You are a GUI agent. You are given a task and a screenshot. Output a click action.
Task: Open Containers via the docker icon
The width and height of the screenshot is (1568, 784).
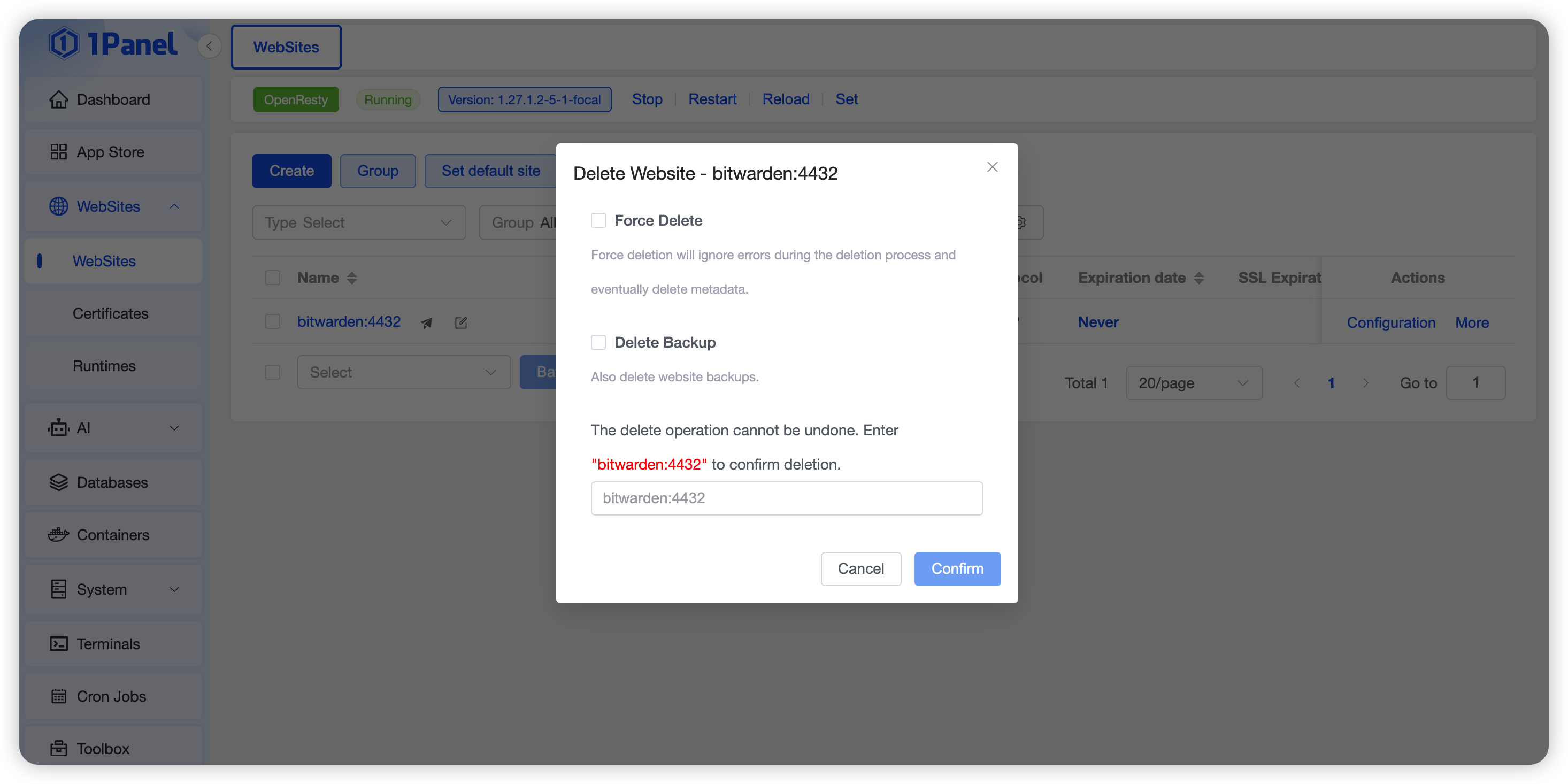[x=58, y=534]
